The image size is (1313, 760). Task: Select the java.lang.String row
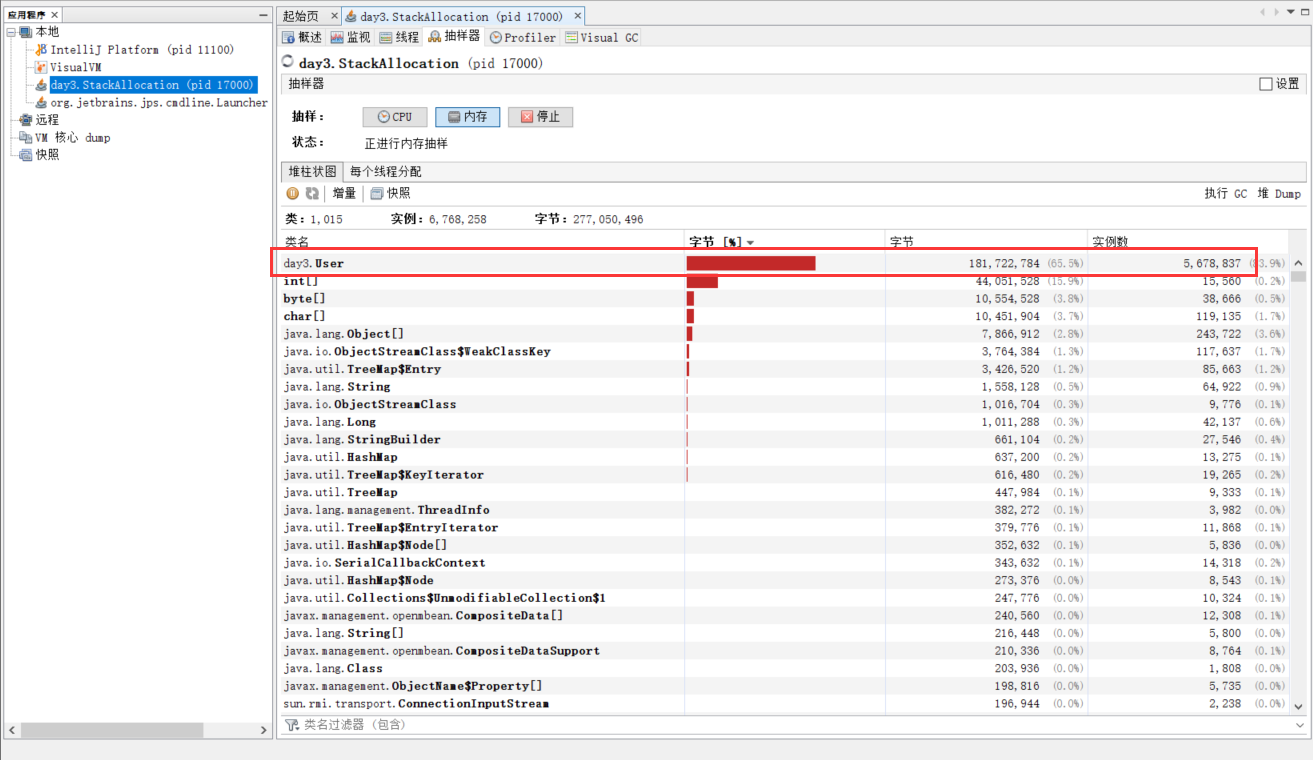786,386
